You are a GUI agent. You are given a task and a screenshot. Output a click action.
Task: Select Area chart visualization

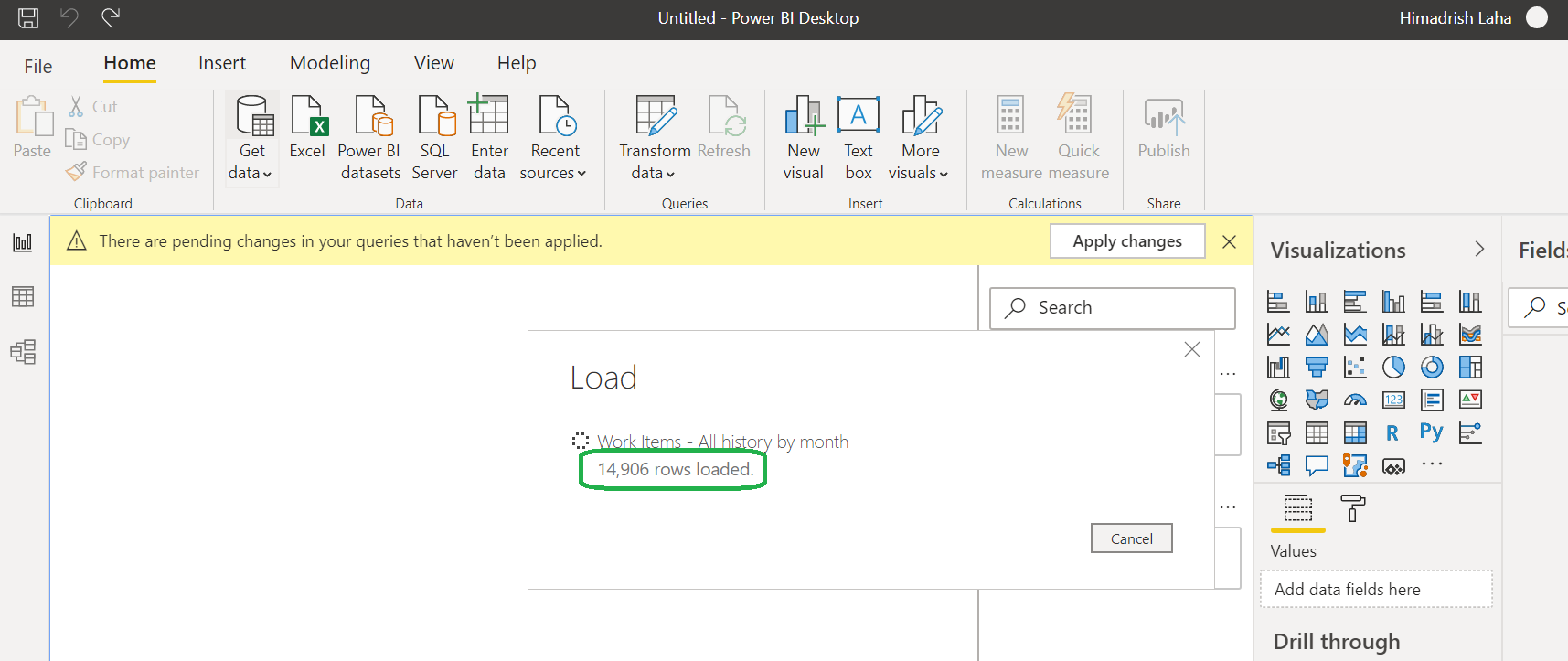click(x=1317, y=335)
